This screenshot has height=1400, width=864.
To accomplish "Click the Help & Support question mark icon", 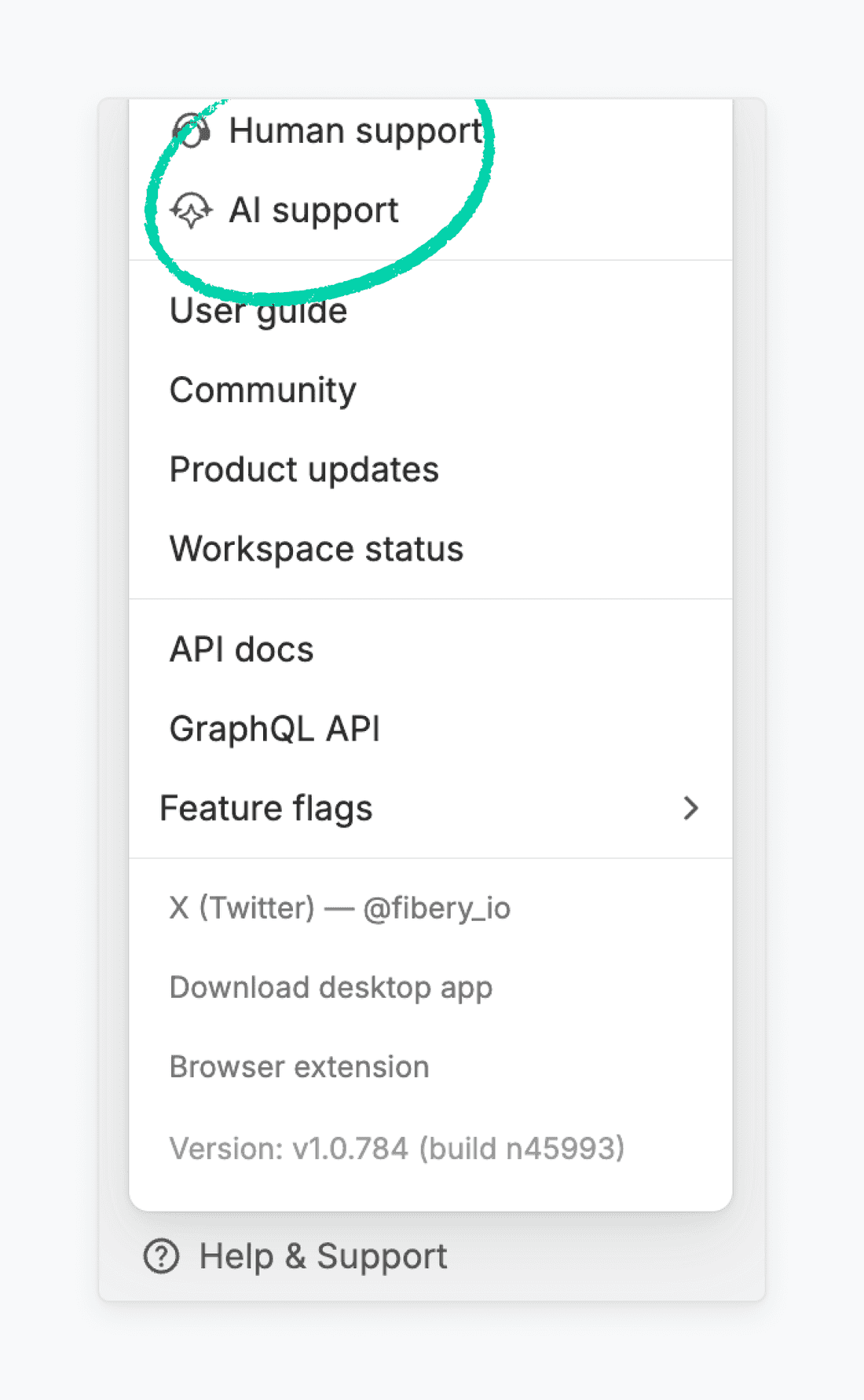I will point(161,1256).
